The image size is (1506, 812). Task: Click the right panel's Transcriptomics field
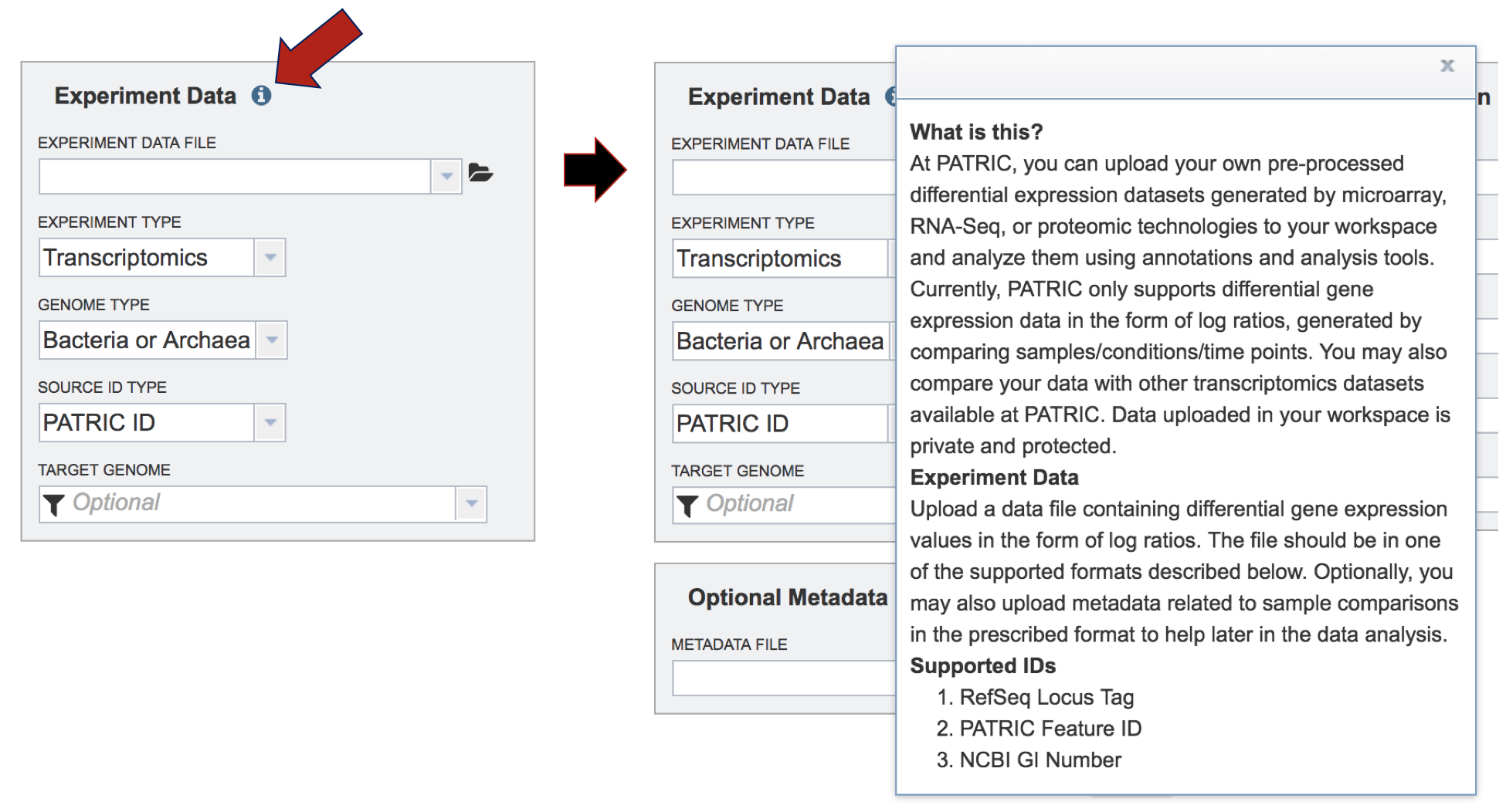pyautogui.click(x=780, y=259)
